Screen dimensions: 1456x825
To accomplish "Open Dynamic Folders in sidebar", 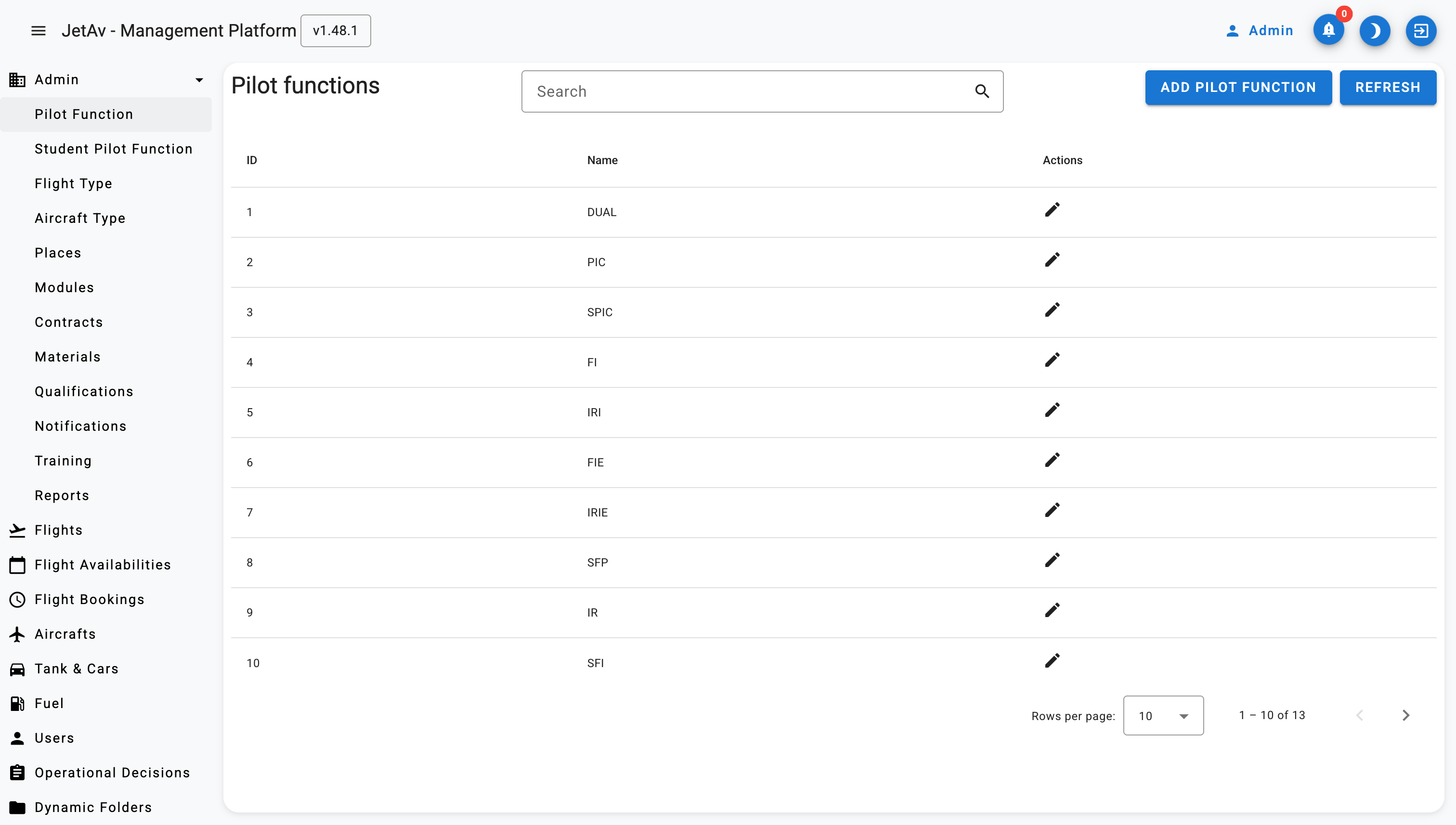I will tap(93, 808).
